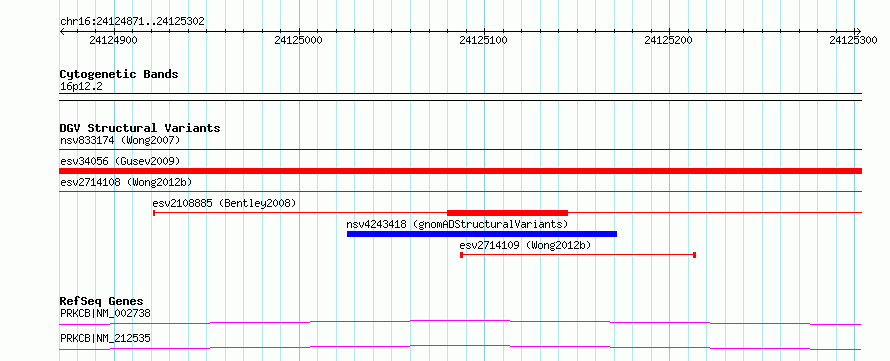
Task: Click the esv2714108 (Wong2012b) variant label
Action: [126, 182]
